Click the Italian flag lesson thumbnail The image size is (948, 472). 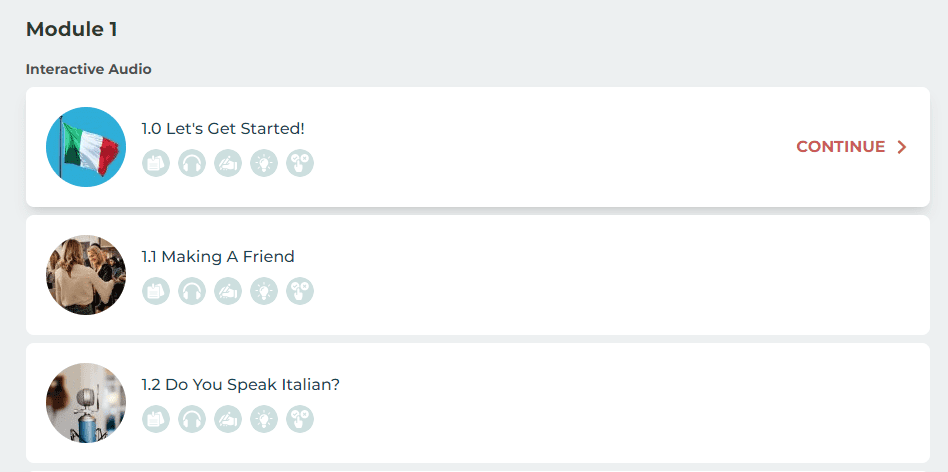click(x=86, y=147)
